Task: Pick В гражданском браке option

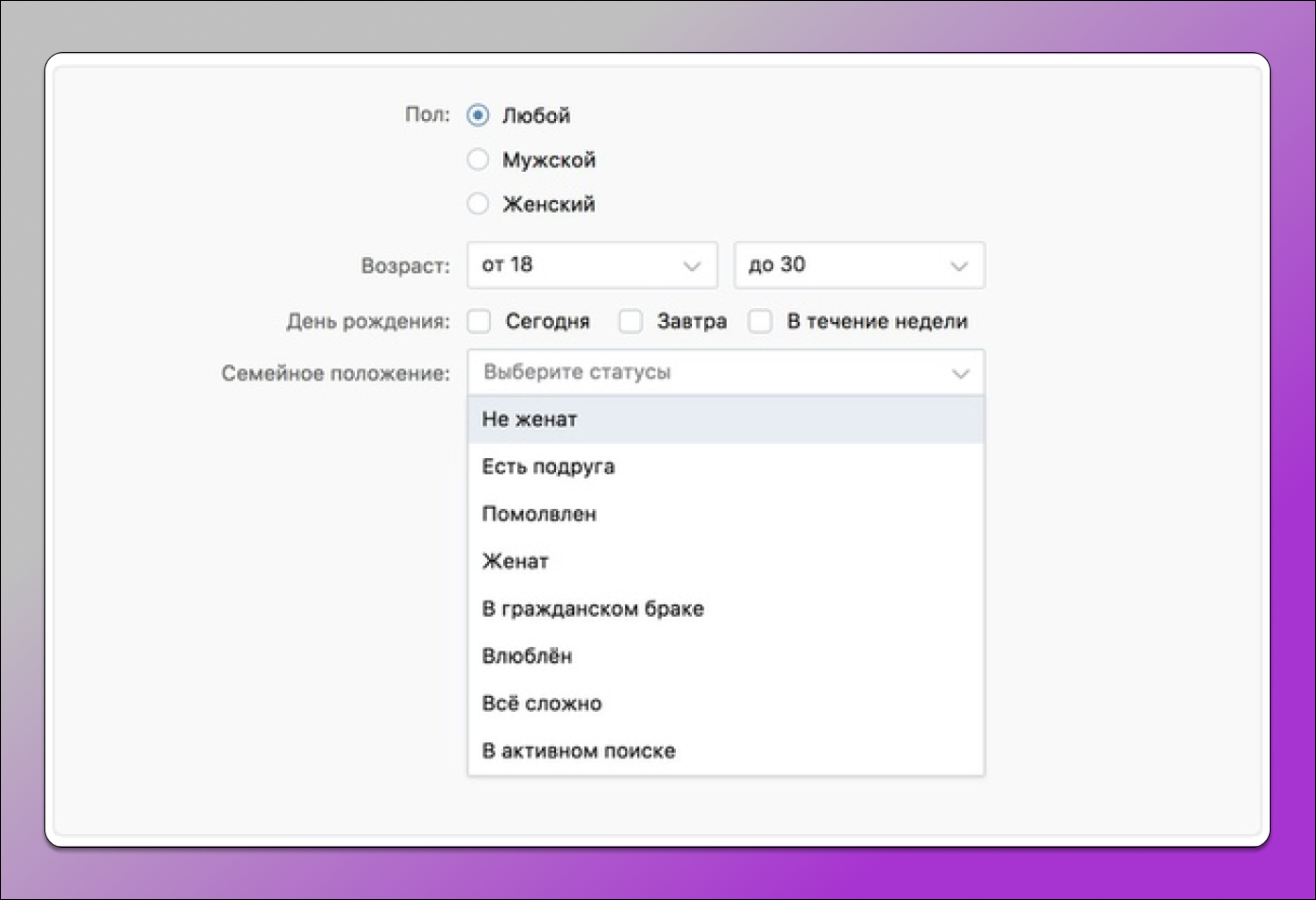Action: tap(593, 608)
